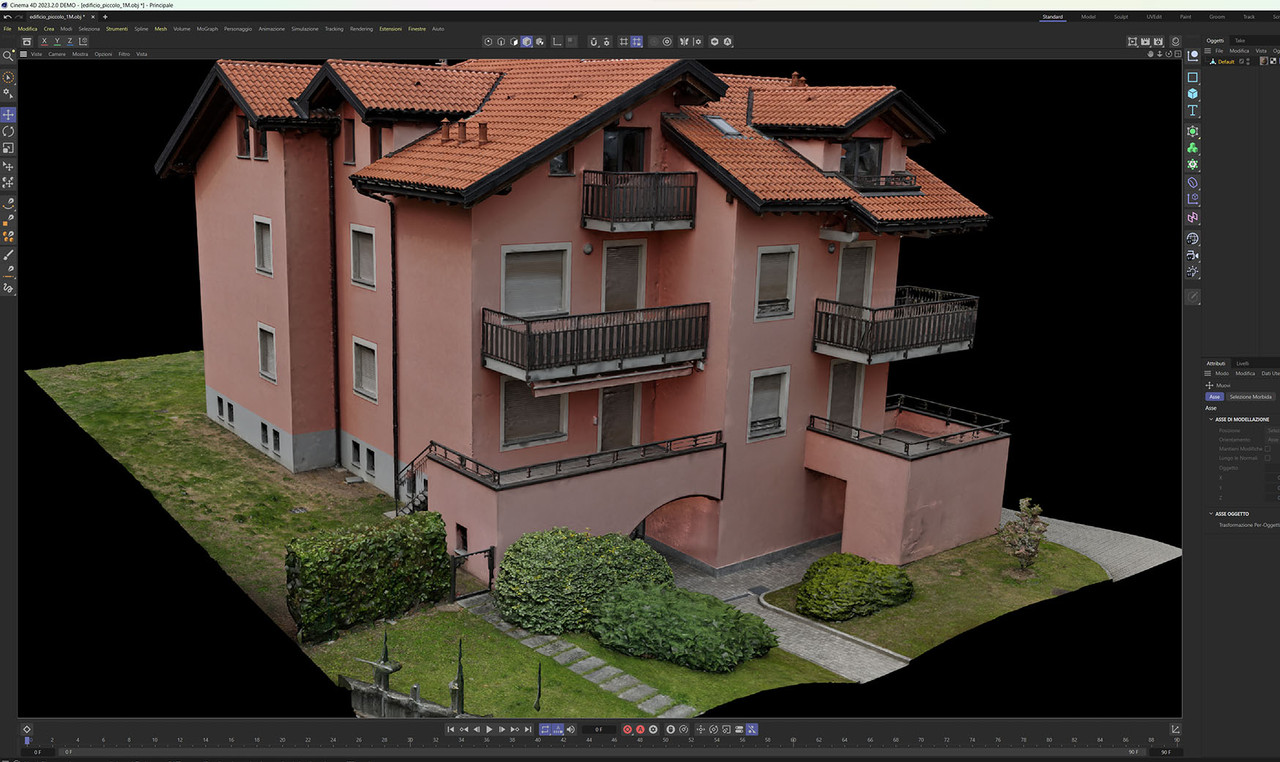Open the Light object icon
This screenshot has width=1280, height=762.
(1192, 271)
